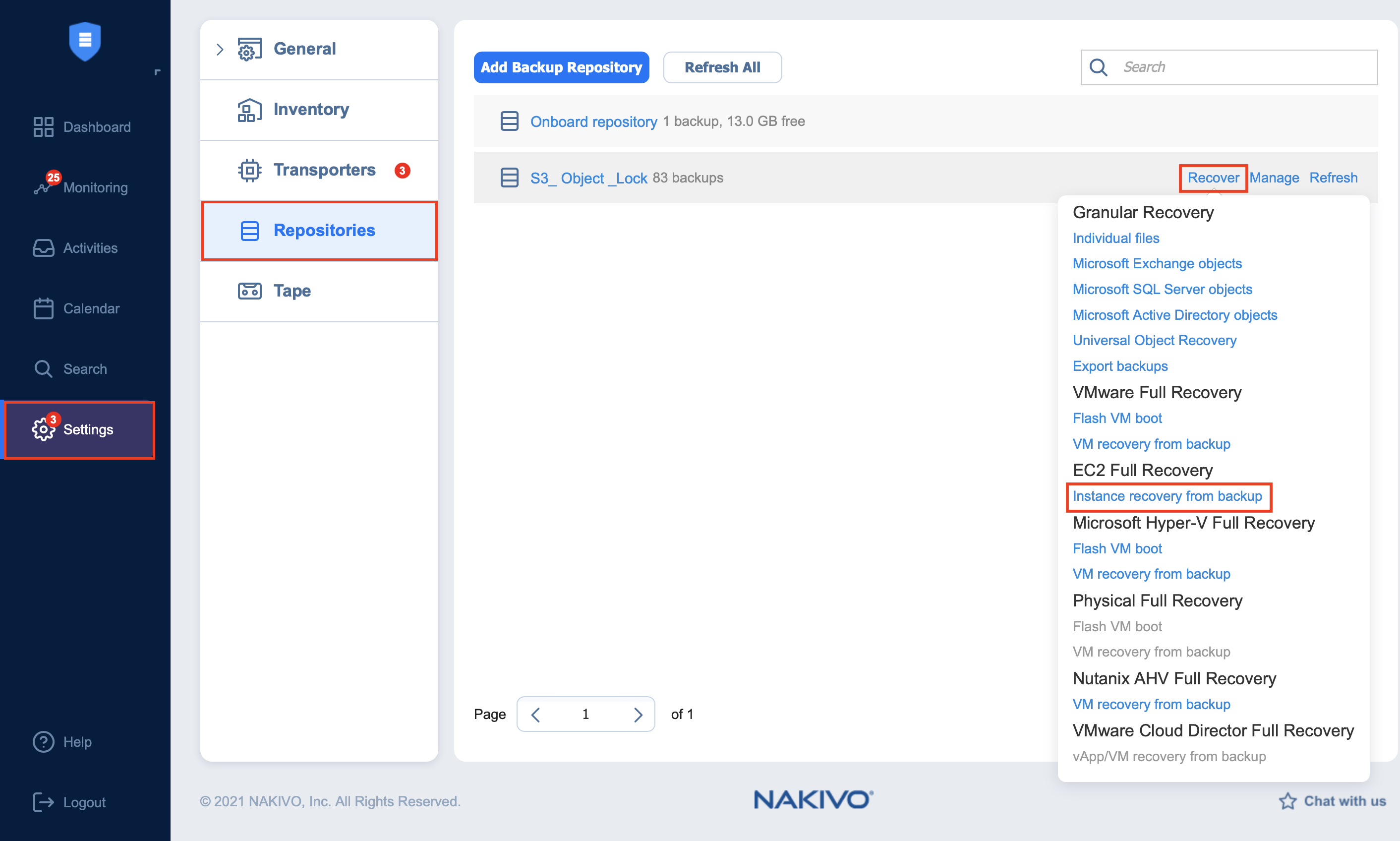
Task: Click the page number input field
Action: click(586, 714)
